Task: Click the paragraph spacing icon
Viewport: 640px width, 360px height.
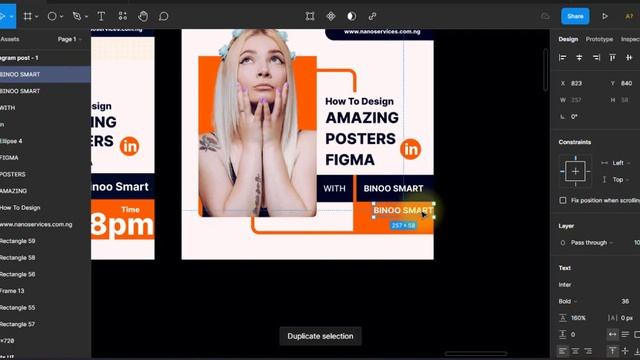Action: click(563, 335)
